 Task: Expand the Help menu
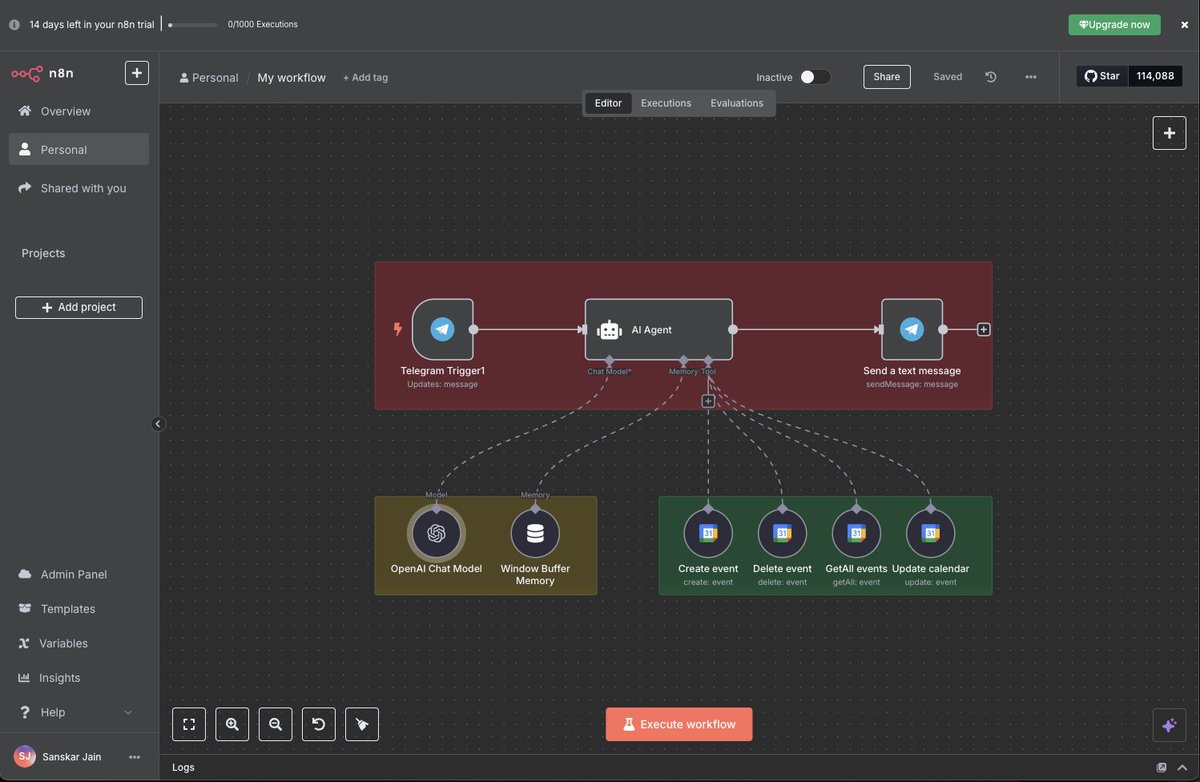click(x=75, y=712)
